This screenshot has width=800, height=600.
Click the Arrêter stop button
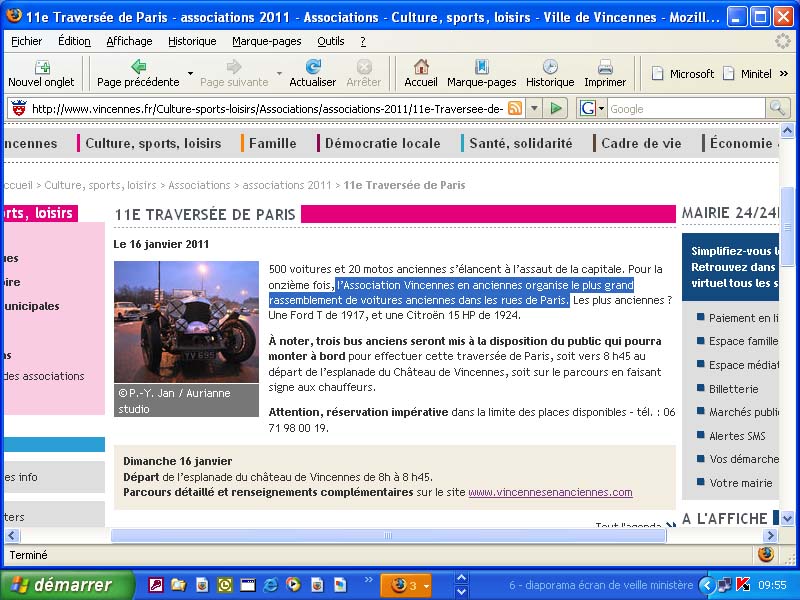(364, 73)
